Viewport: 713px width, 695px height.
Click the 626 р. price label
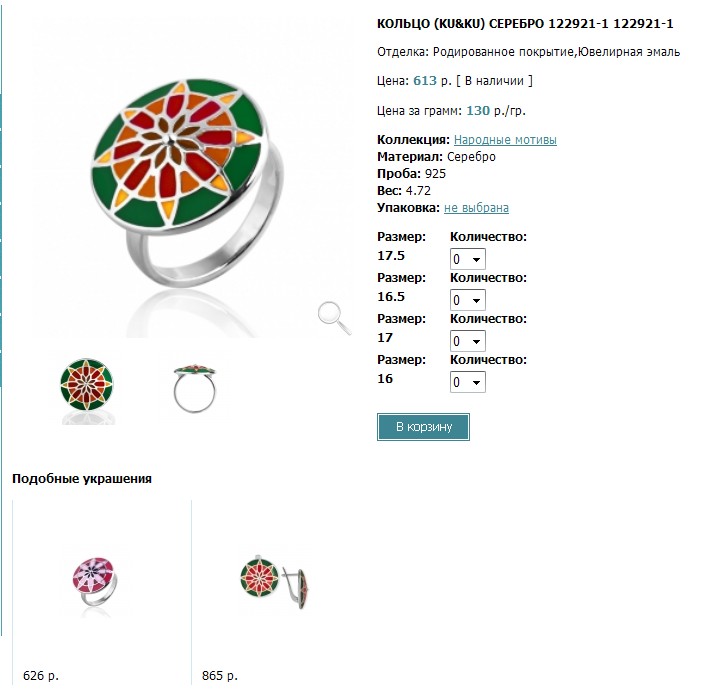pyautogui.click(x=41, y=676)
